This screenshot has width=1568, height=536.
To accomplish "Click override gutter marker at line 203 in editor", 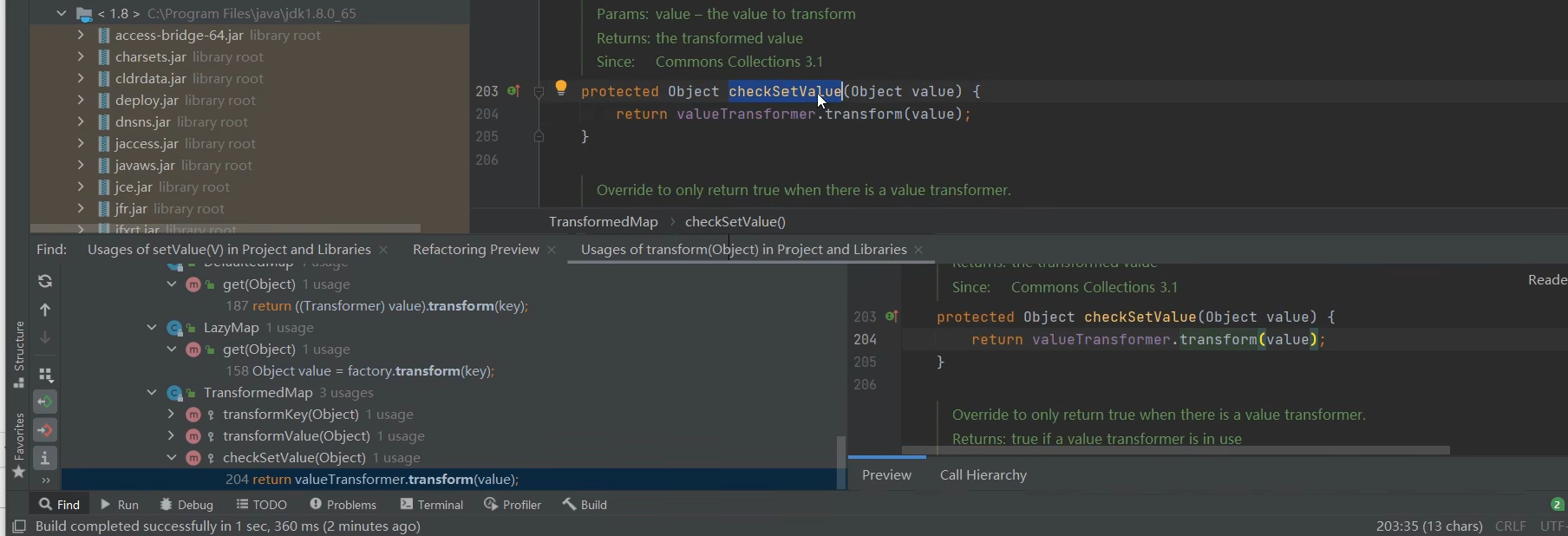I will [513, 90].
